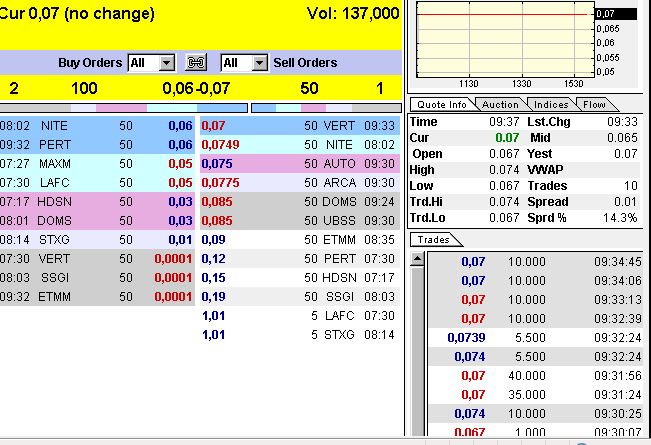Viewport: 651px width, 445px height.
Task: Click the chain link icon between order filters
Action: [197, 63]
